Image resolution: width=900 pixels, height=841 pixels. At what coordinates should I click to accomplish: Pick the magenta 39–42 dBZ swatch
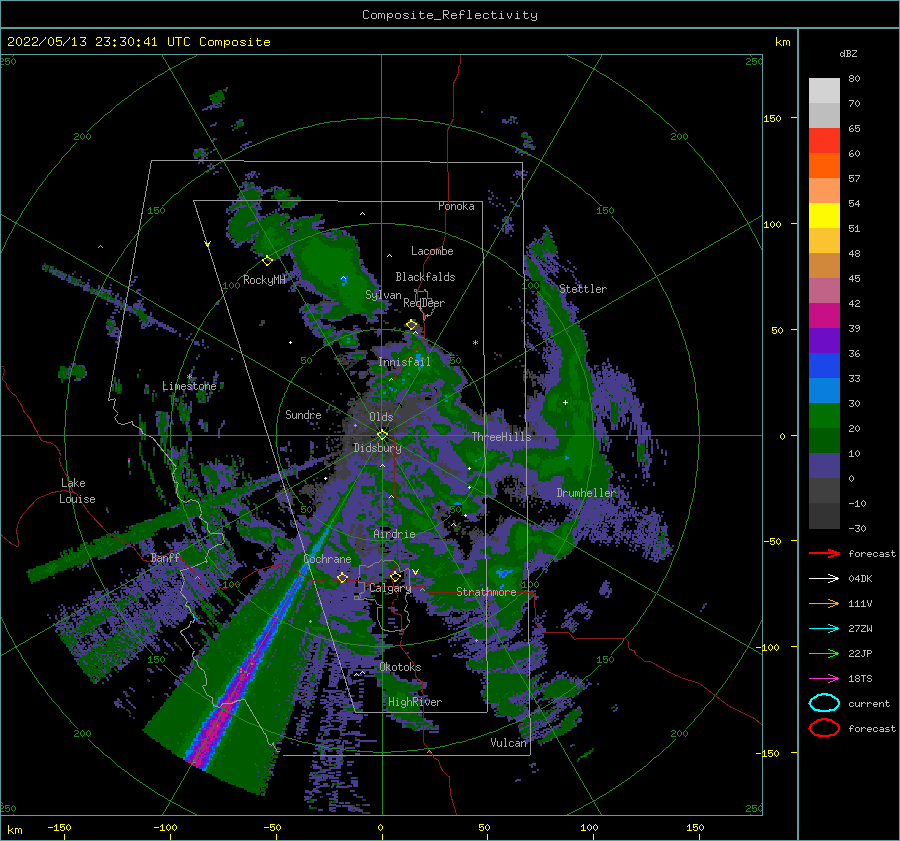[824, 315]
